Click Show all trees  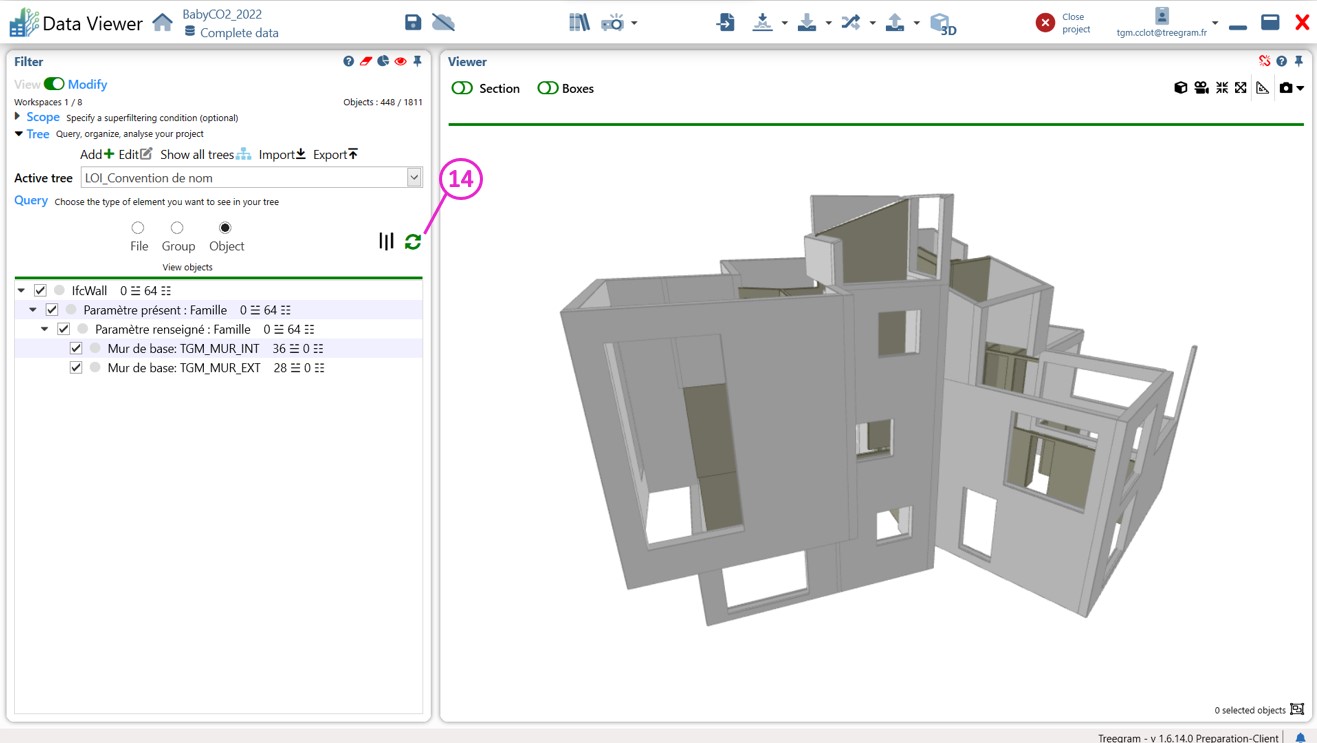(205, 154)
